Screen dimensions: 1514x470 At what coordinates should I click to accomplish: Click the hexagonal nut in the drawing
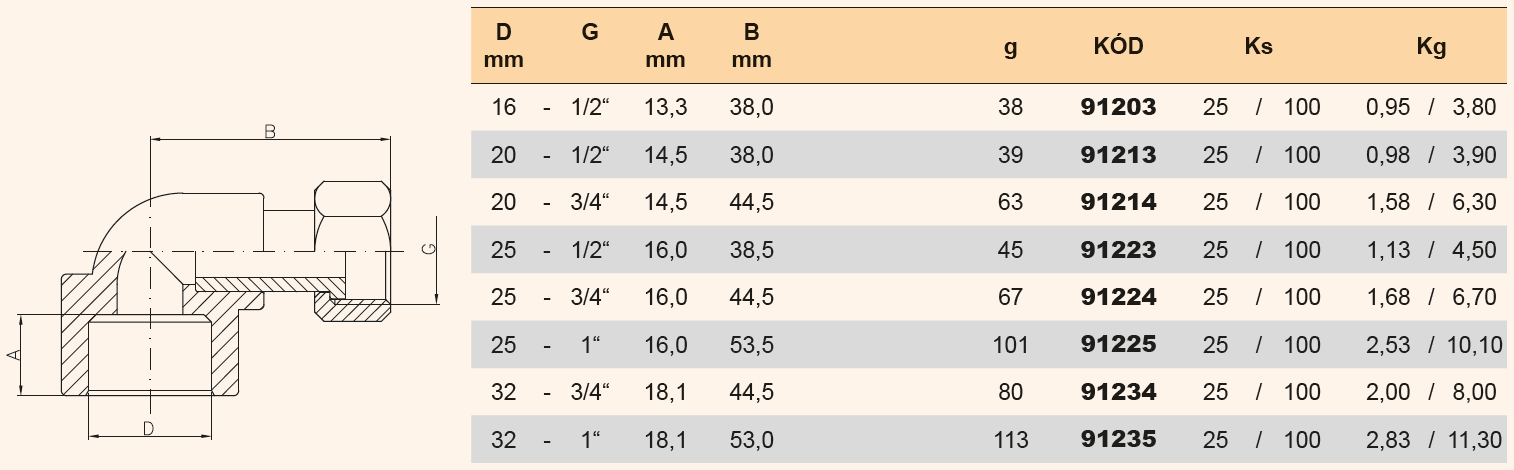click(352, 215)
